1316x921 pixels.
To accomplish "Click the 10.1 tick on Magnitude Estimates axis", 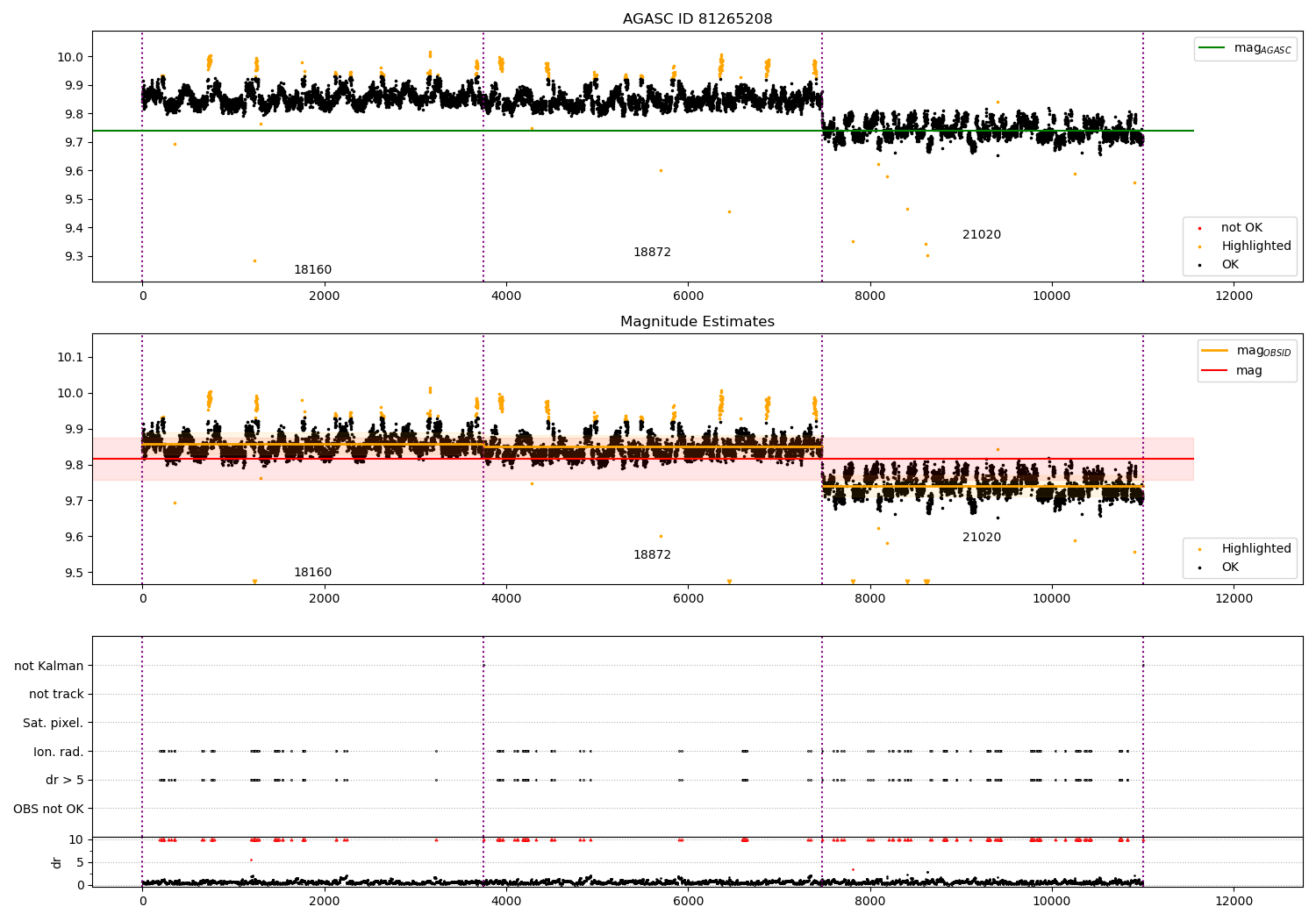I will (x=70, y=358).
